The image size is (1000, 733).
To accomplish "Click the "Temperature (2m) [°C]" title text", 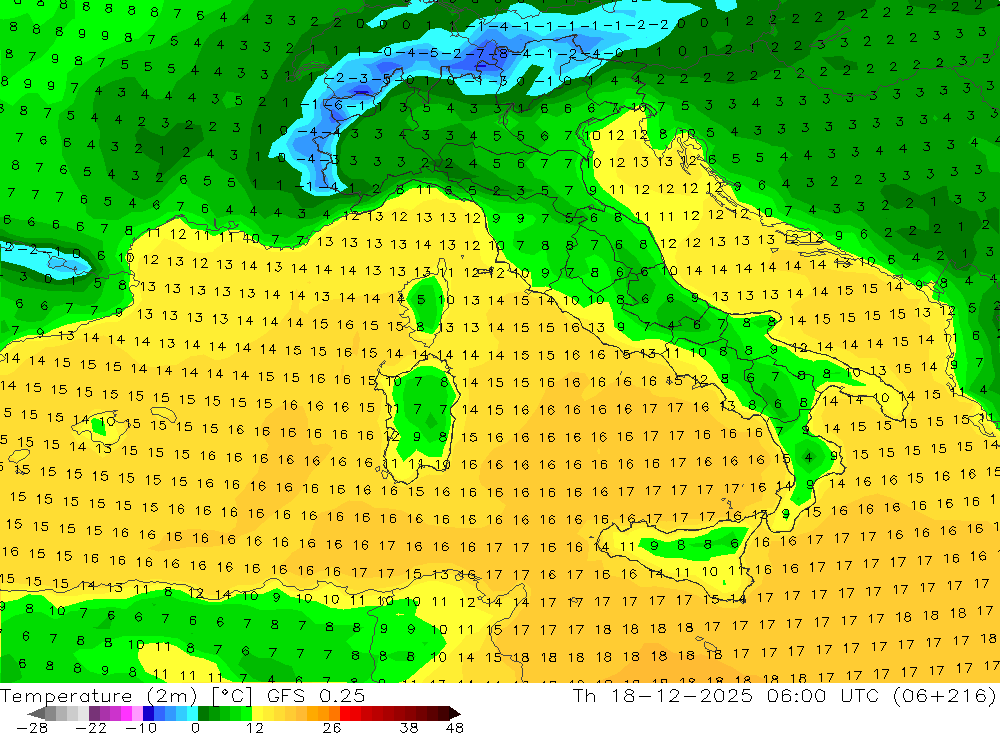I will [x=126, y=695].
